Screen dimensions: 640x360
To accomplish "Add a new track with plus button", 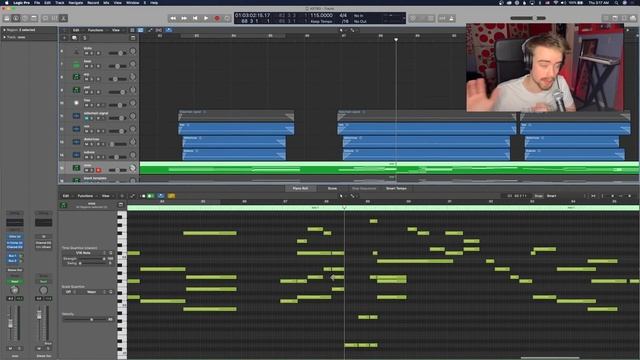I will [x=64, y=38].
